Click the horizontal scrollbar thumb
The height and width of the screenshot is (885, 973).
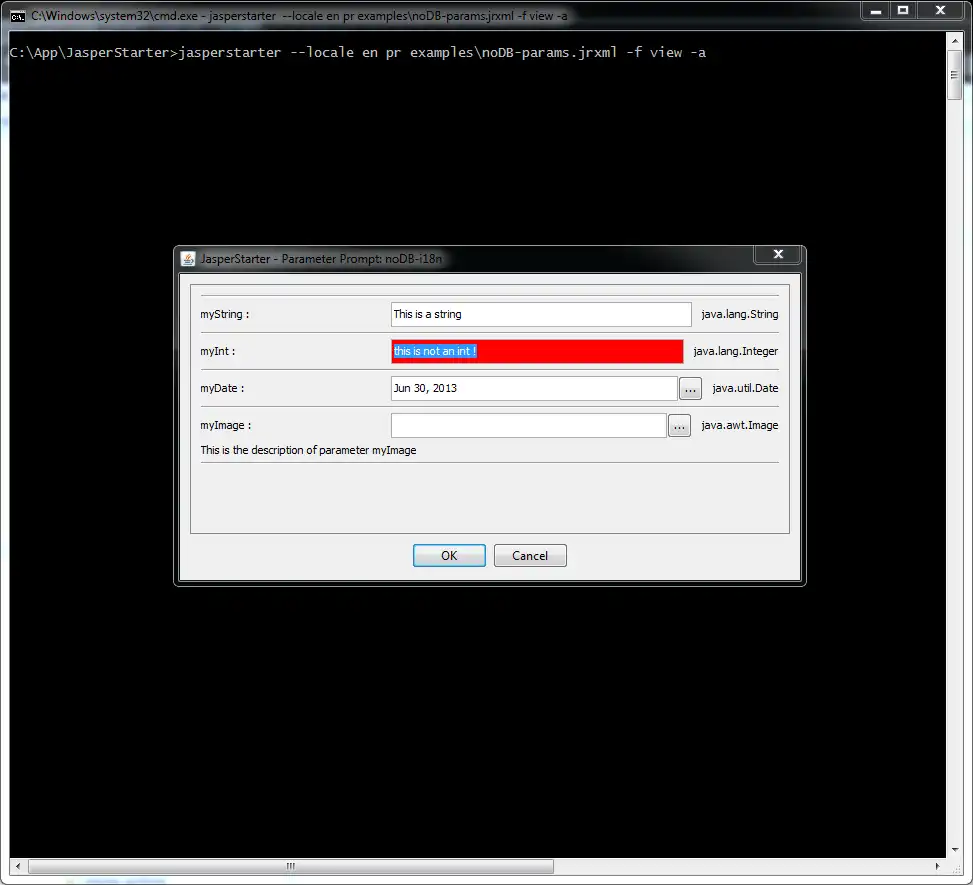[290, 866]
